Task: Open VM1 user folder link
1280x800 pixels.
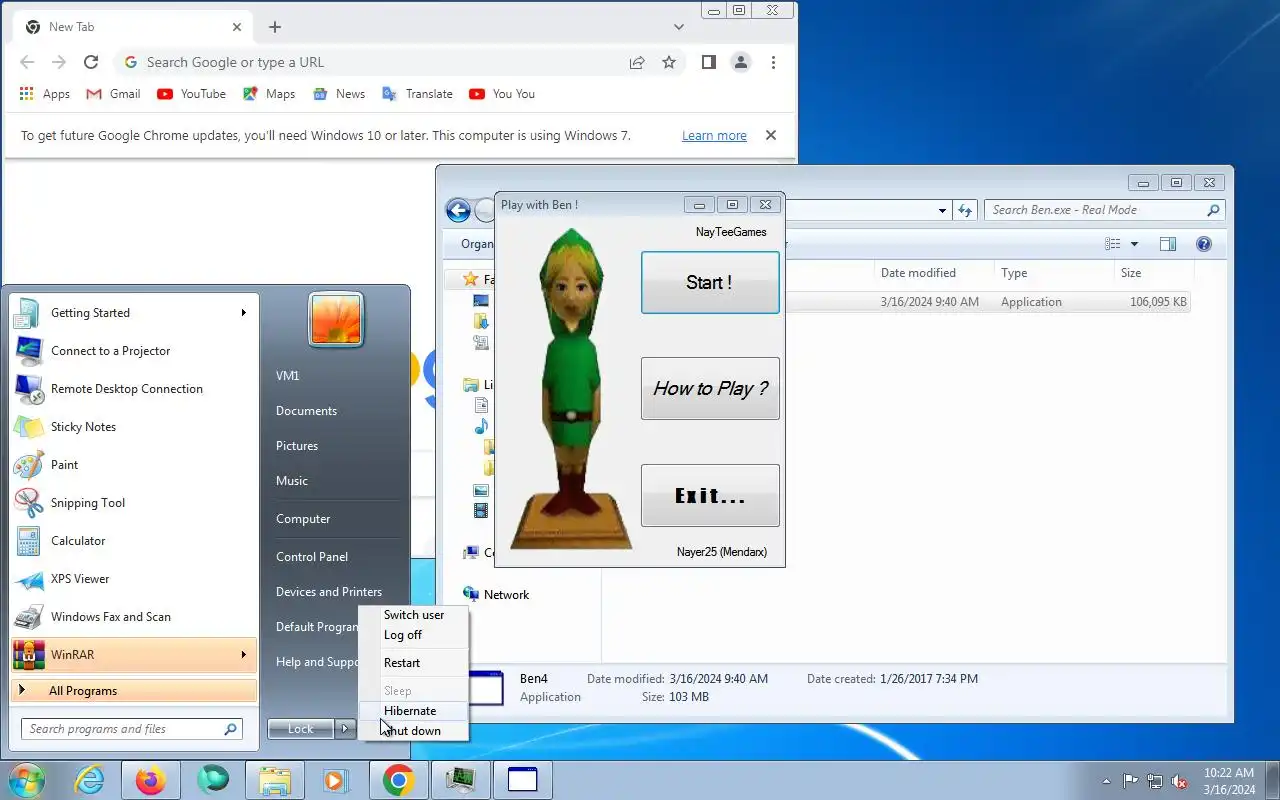Action: (288, 376)
